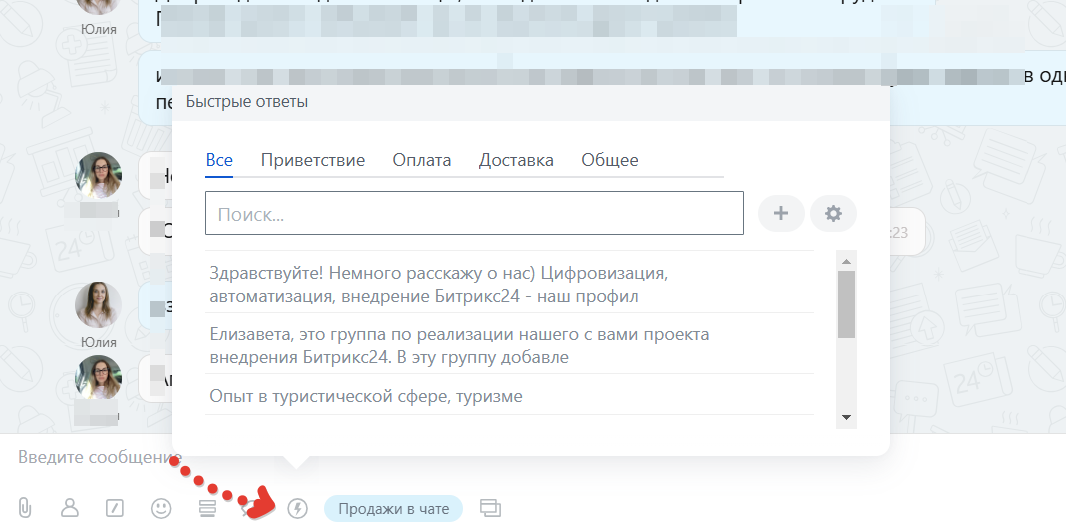Click the quick answers list scroll up arrow
This screenshot has height=532, width=1066.
point(846,261)
